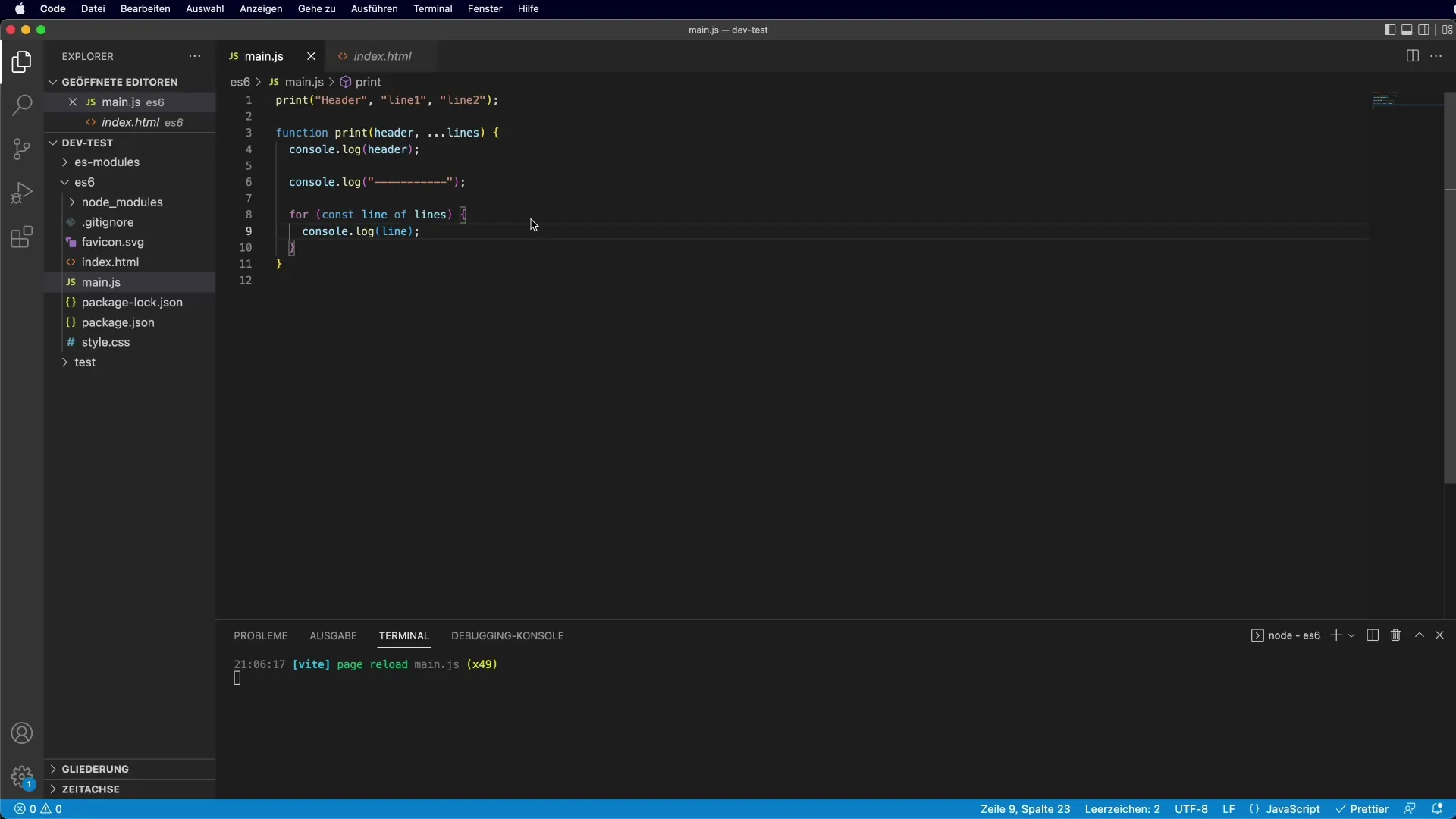The width and height of the screenshot is (1456, 819).
Task: Toggle bottom panel layout icon
Action: [1407, 30]
